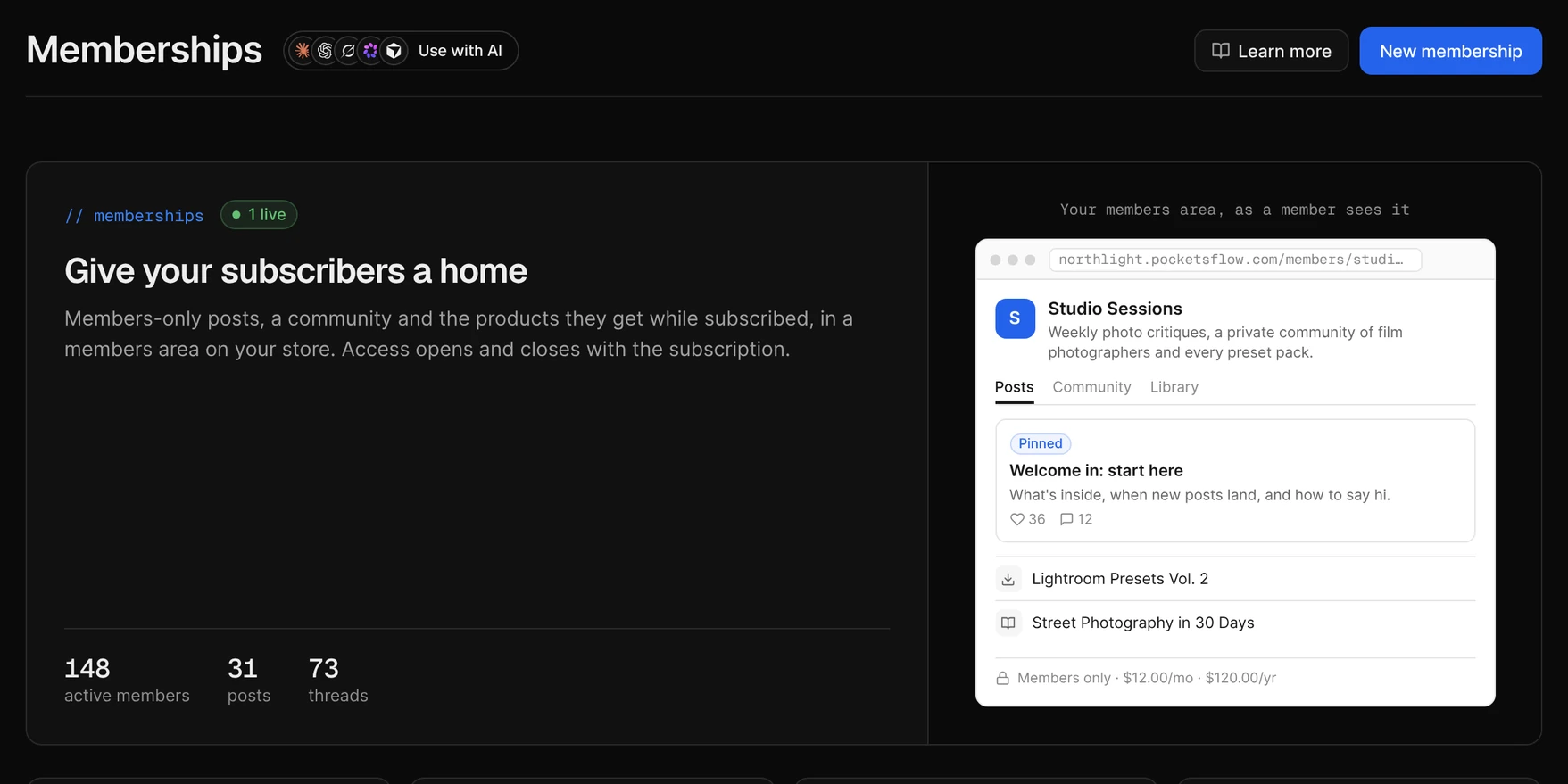Click the New membership button
This screenshot has height=784, width=1568.
(x=1450, y=51)
